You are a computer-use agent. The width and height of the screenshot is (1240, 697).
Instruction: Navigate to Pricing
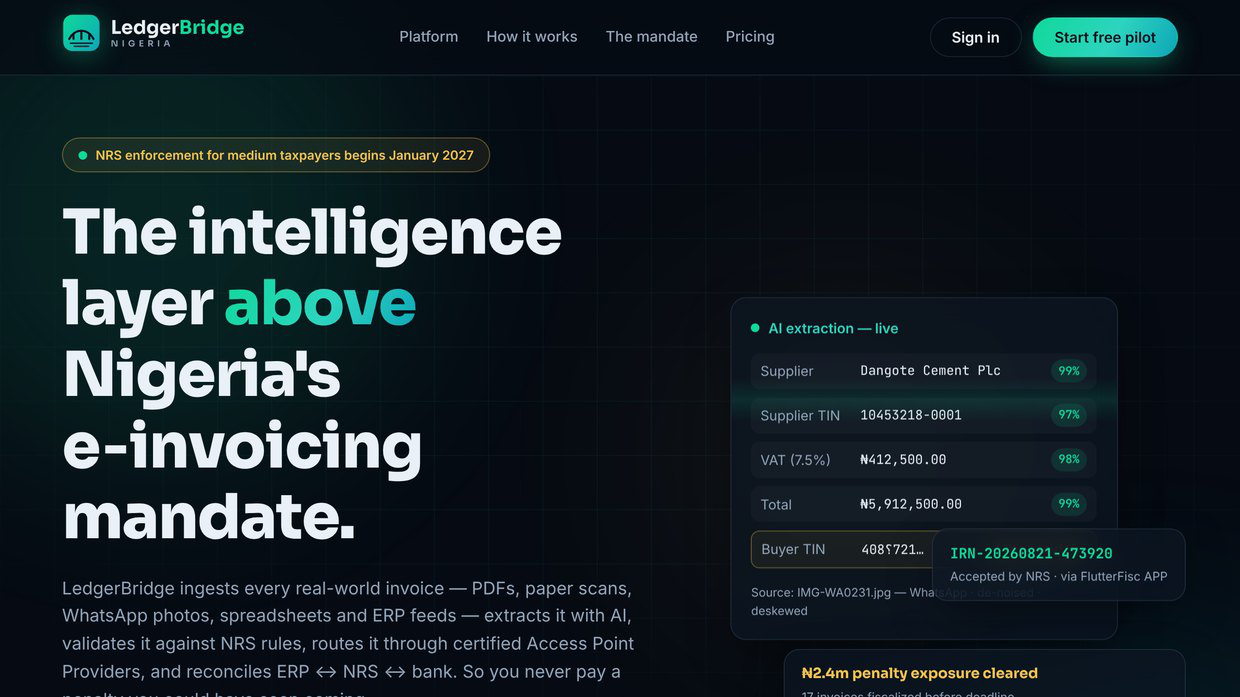click(750, 37)
